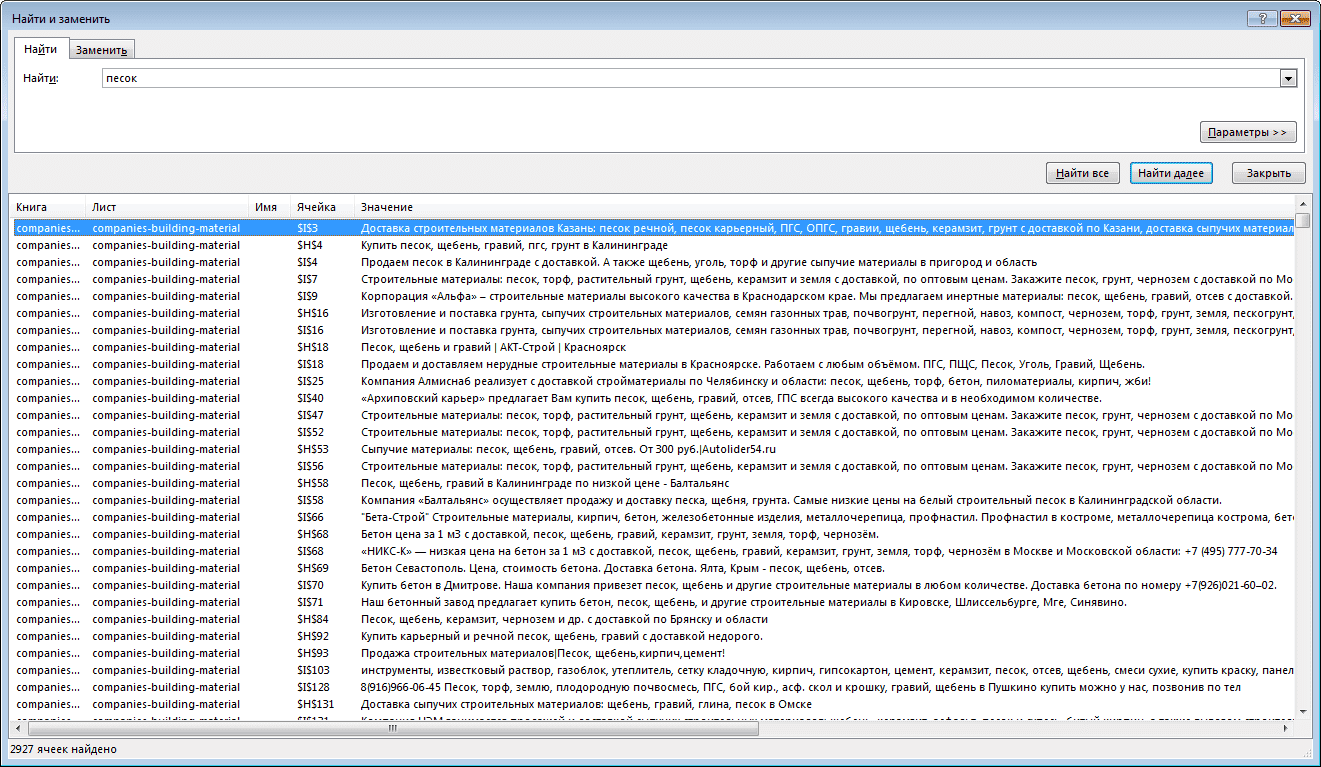Select result starting '«Архиповский карьер» предлагает'
Image resolution: width=1321 pixels, height=767 pixels.
[x=652, y=398]
